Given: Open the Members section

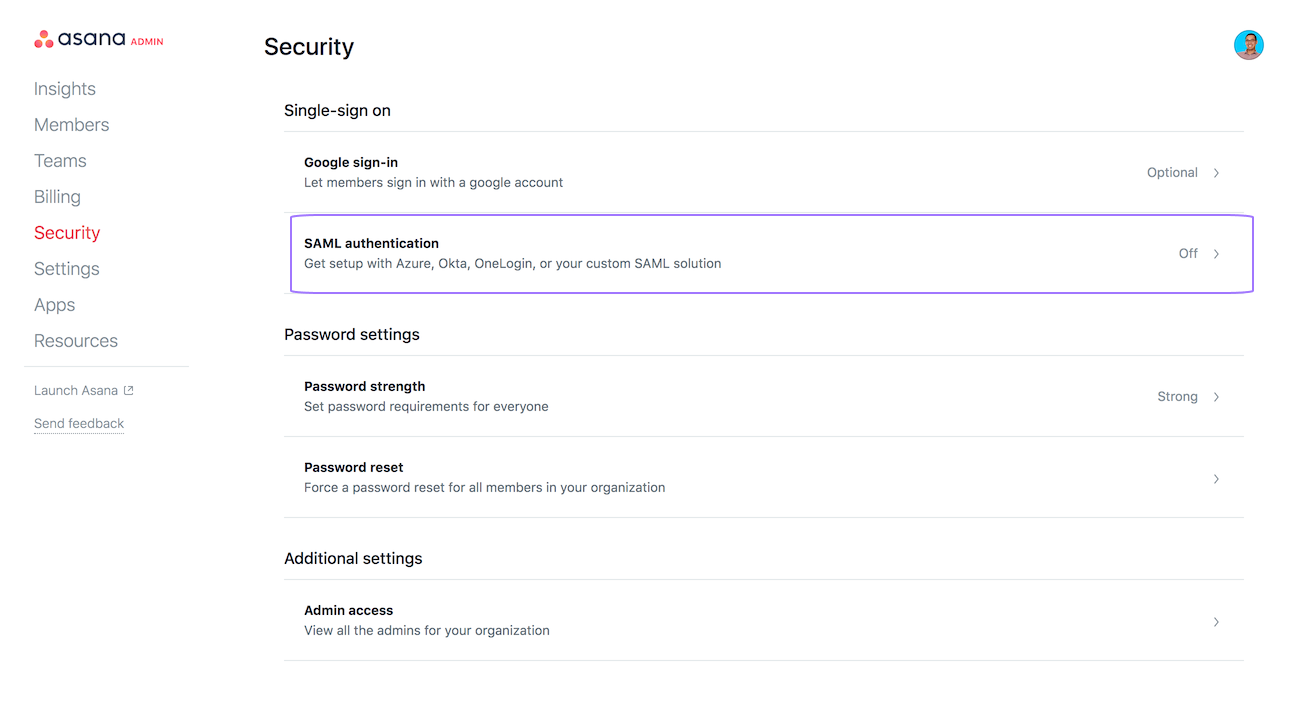Looking at the screenshot, I should point(72,125).
